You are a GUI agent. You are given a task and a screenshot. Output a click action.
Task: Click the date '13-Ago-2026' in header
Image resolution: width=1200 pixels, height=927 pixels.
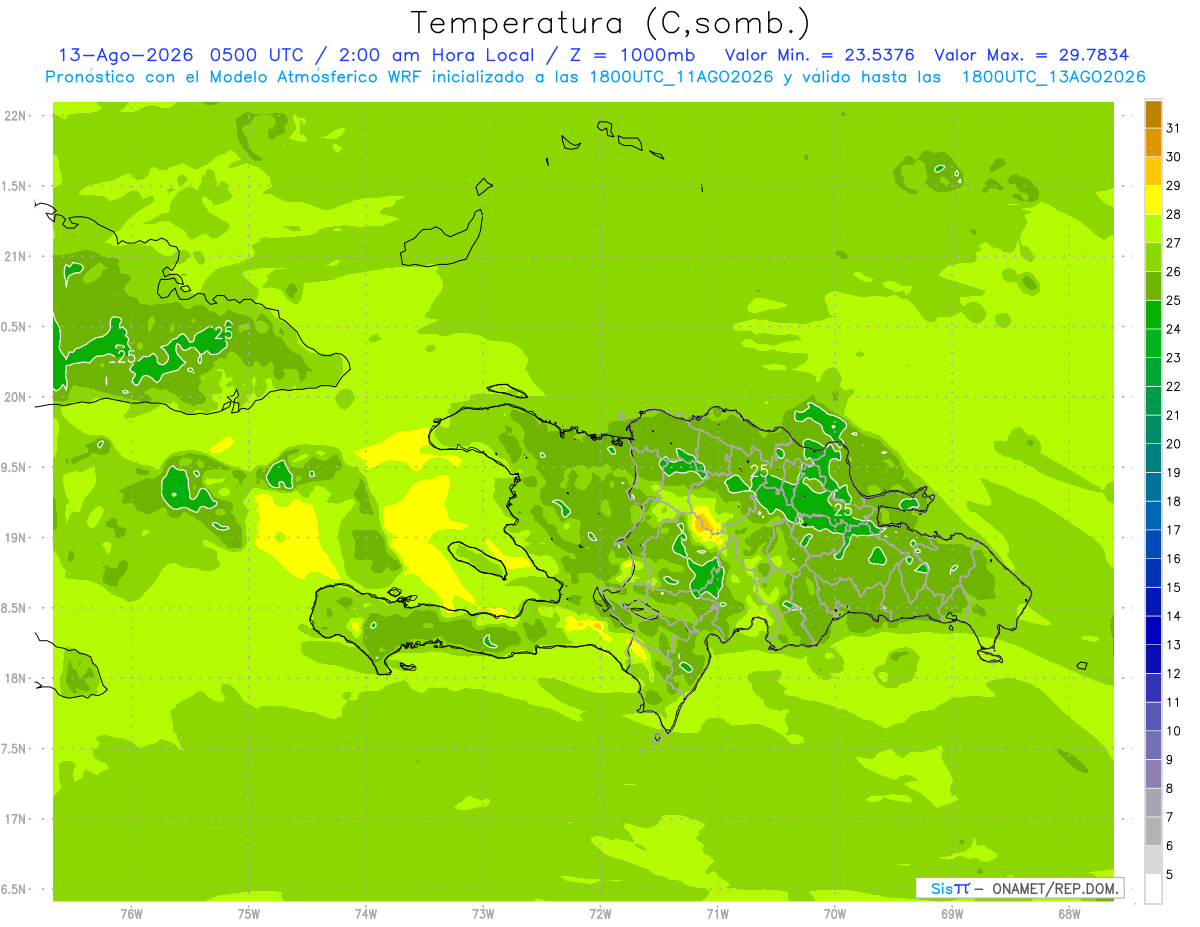127,55
